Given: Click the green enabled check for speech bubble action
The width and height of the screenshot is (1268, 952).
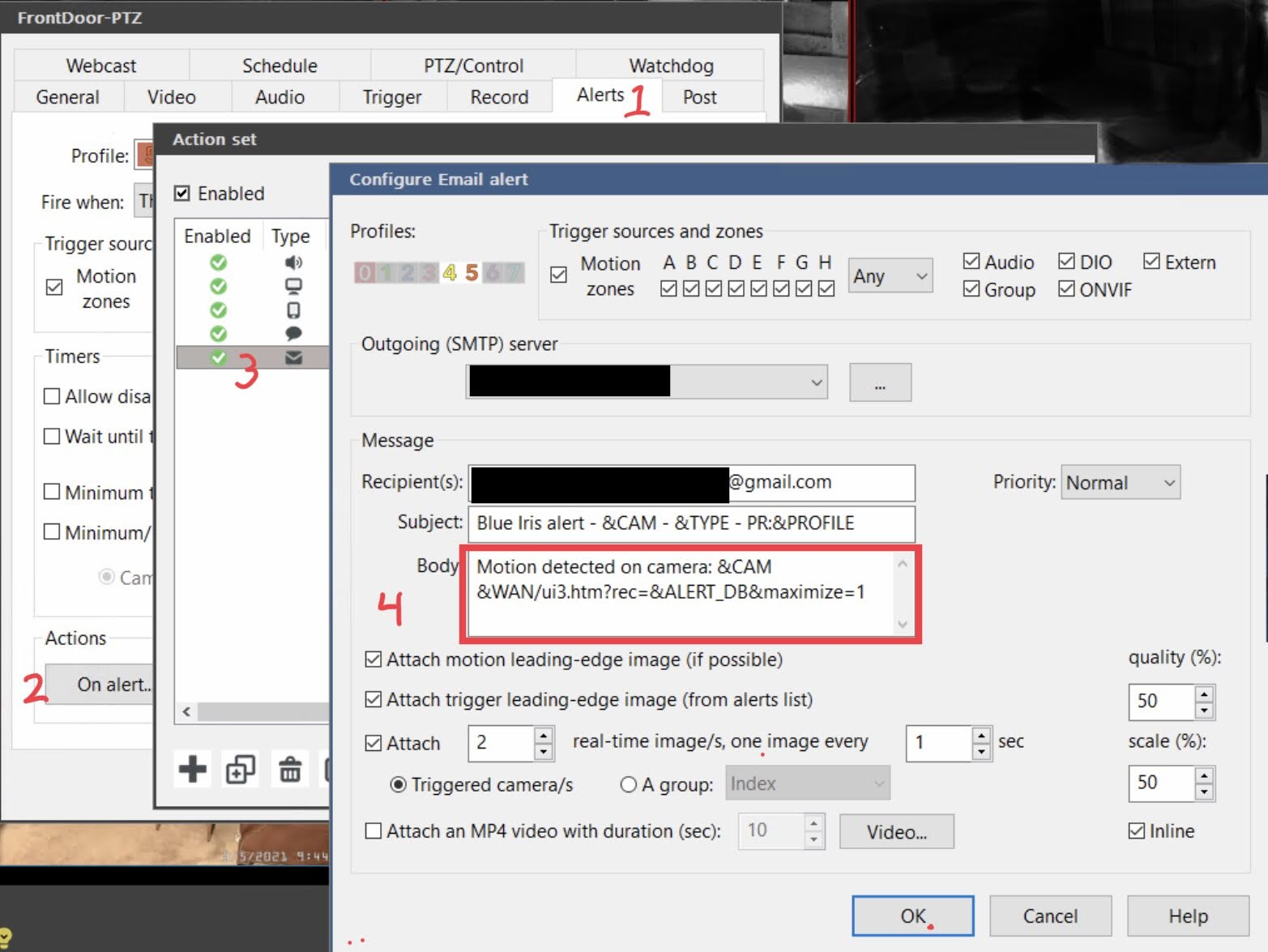Looking at the screenshot, I should click(x=218, y=333).
